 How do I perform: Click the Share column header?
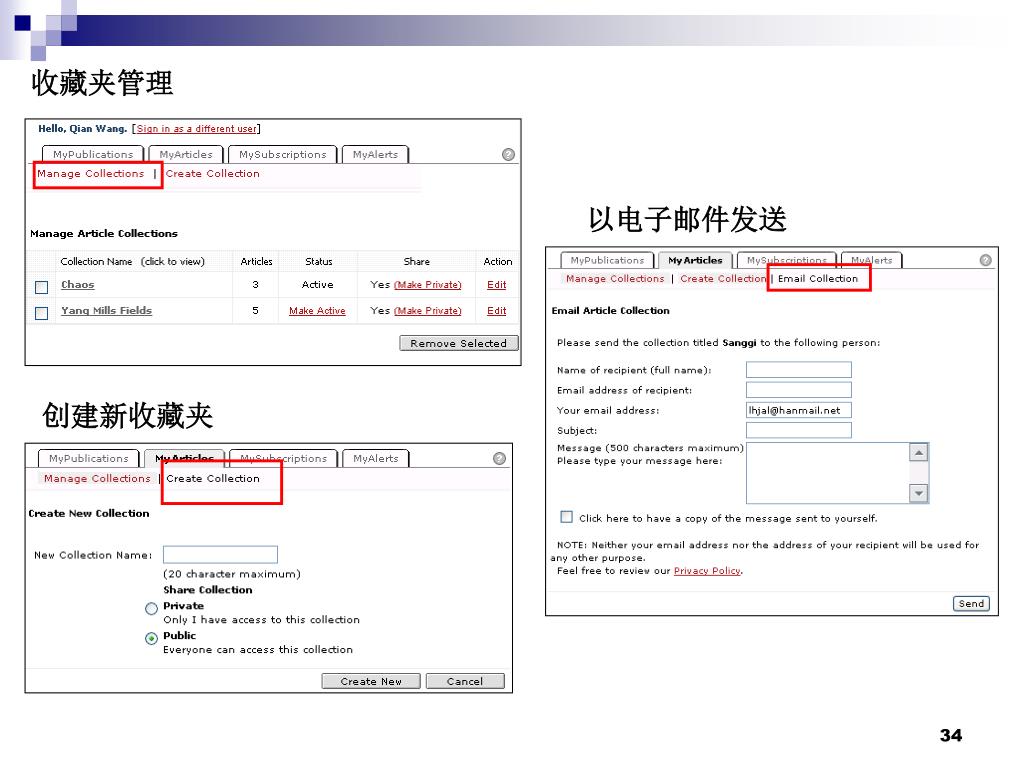coord(417,261)
